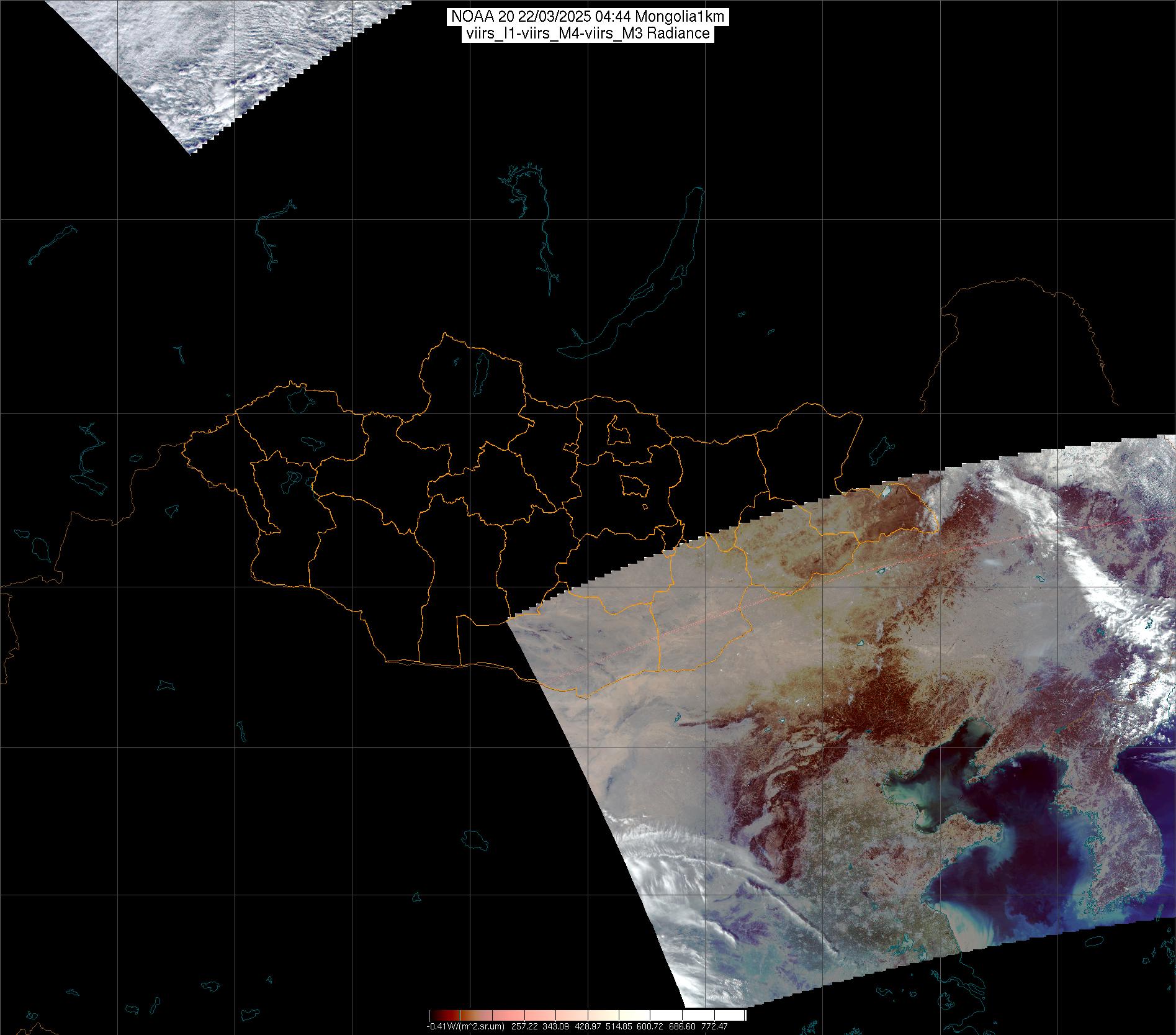This screenshot has width=1176, height=1035.
Task: Click the '514.85' colorbar value
Action: [619, 1026]
